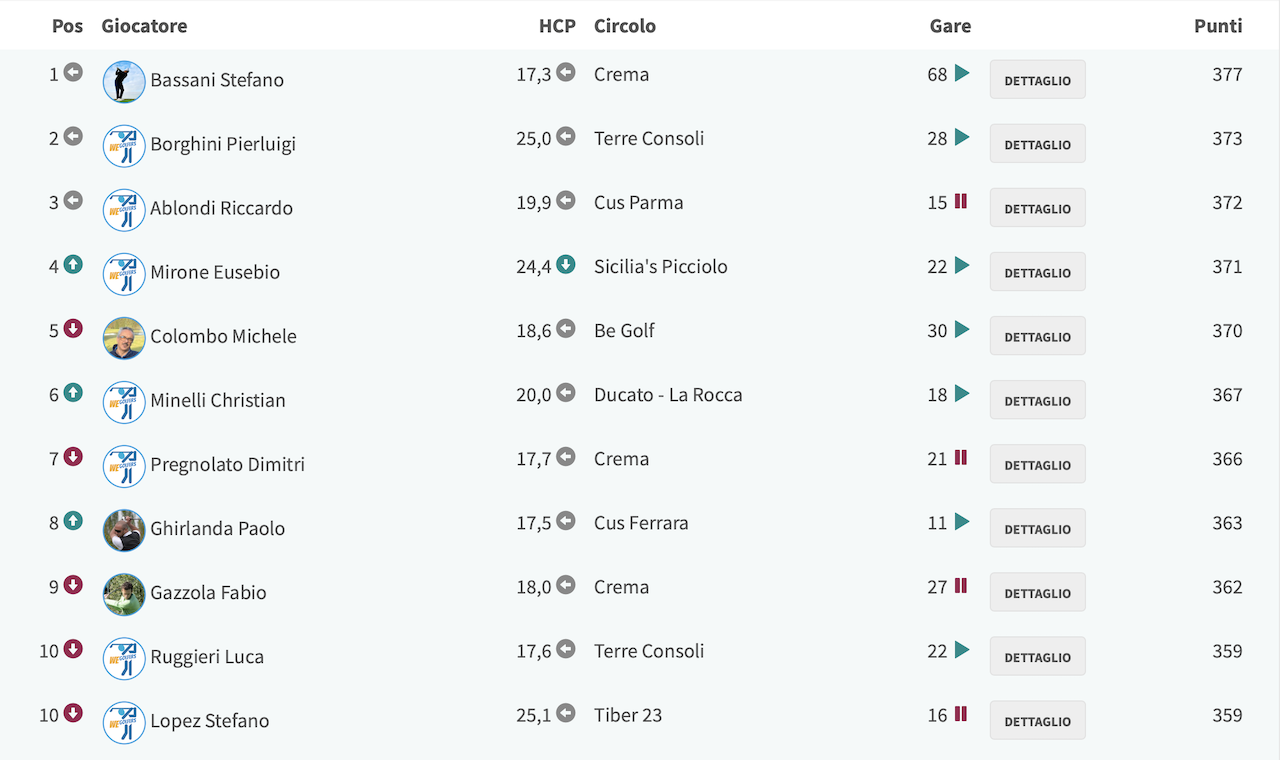This screenshot has width=1280, height=760.
Task: Click the pause icon in Pregnolato Dimitri's row
Action: coord(961,457)
